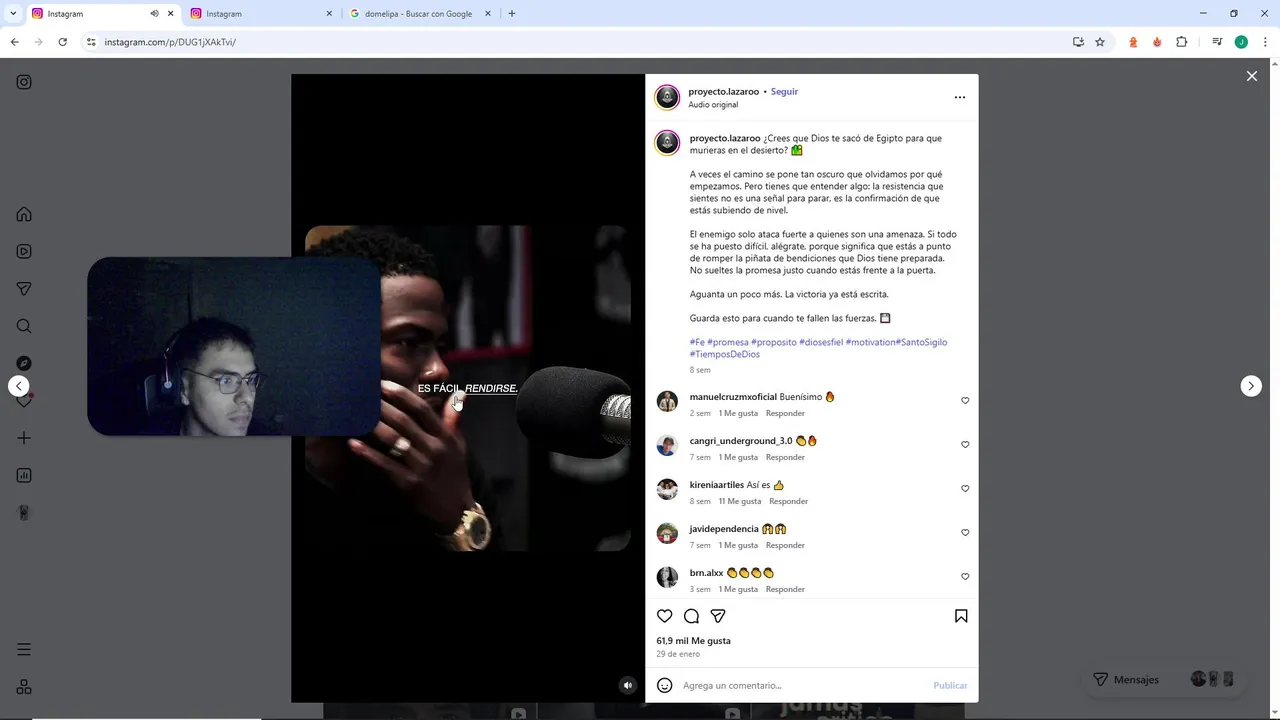The width and height of the screenshot is (1280, 720).
Task: Mute tab via speaker icon on first tab
Action: click(154, 13)
